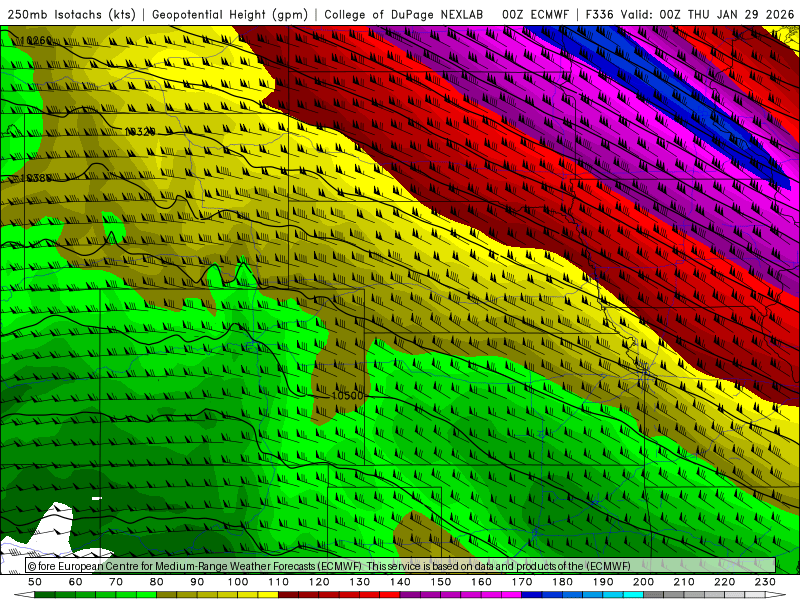Click the cyan legend swatch just left of 200

633,594
